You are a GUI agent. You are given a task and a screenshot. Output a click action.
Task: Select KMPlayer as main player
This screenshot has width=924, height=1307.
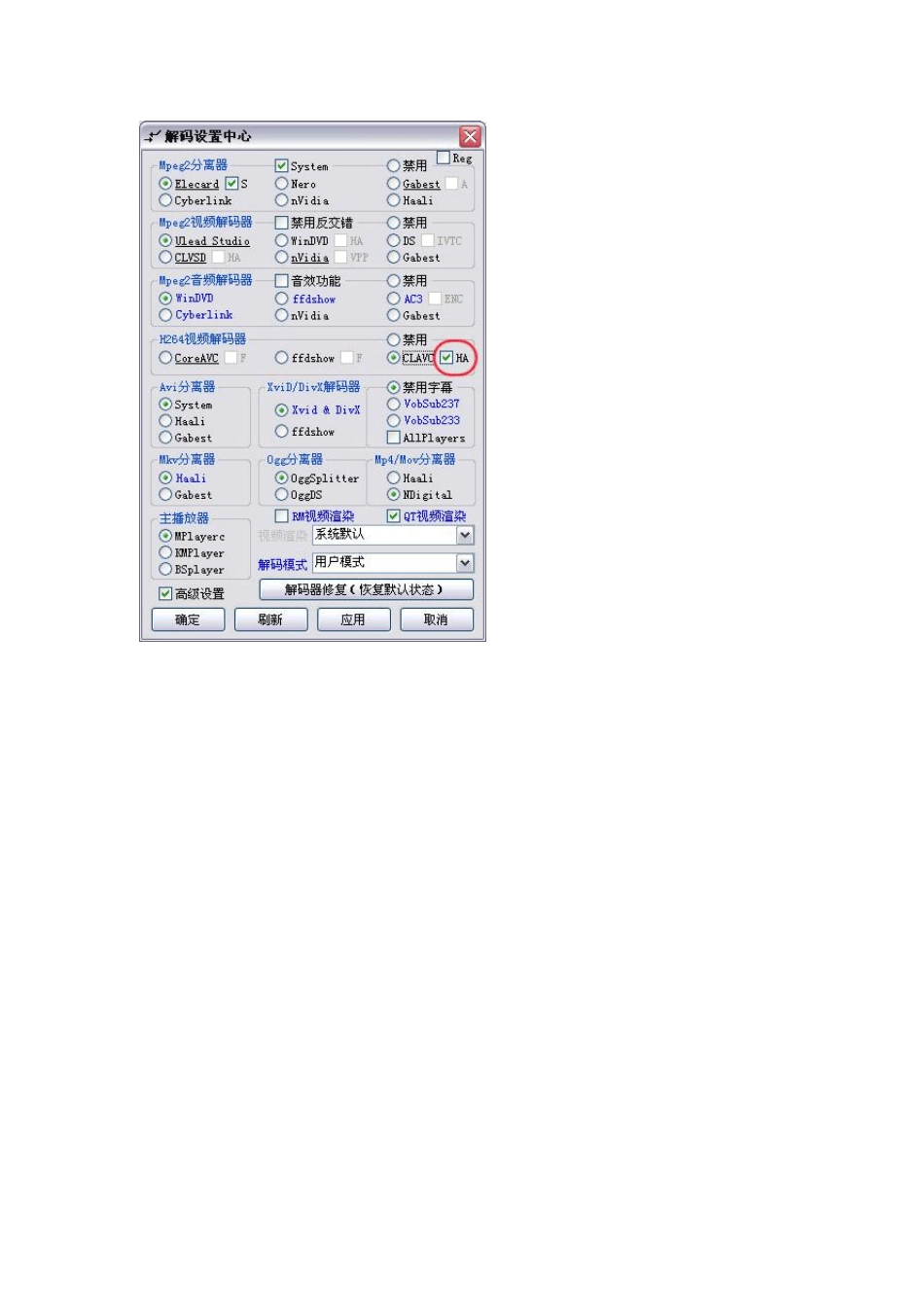pyautogui.click(x=165, y=552)
